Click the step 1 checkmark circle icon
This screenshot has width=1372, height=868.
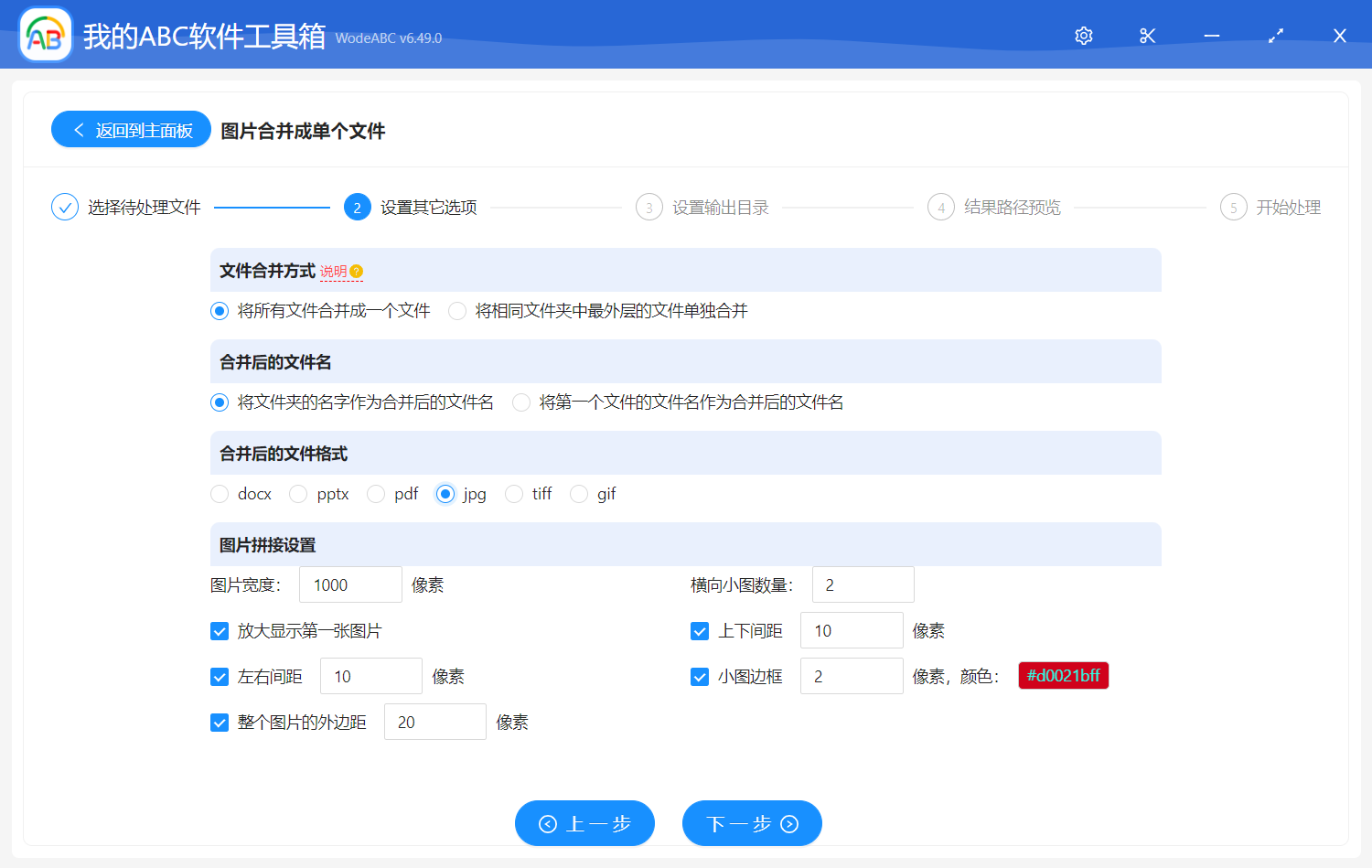65,208
